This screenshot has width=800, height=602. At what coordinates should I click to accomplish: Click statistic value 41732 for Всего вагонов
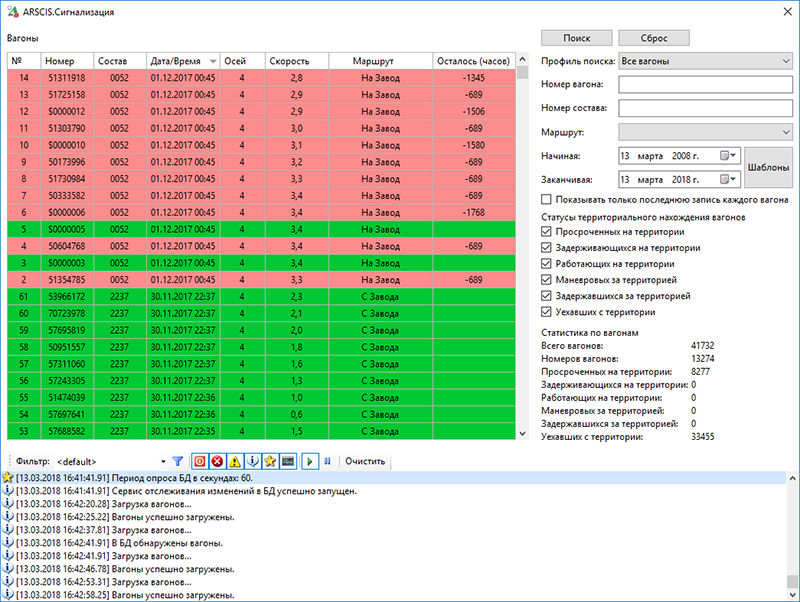coord(703,345)
